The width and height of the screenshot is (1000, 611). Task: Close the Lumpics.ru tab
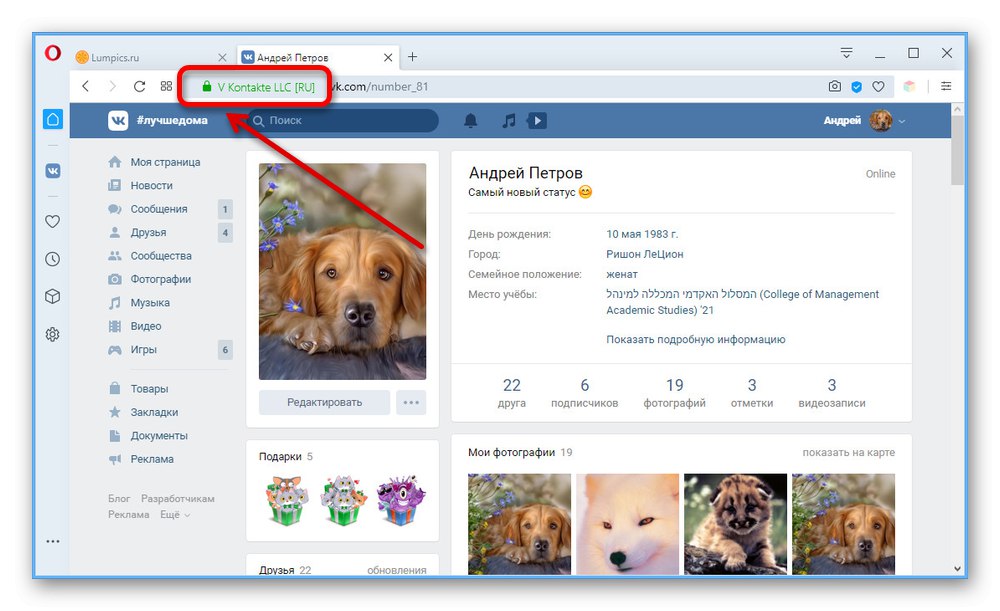click(222, 57)
